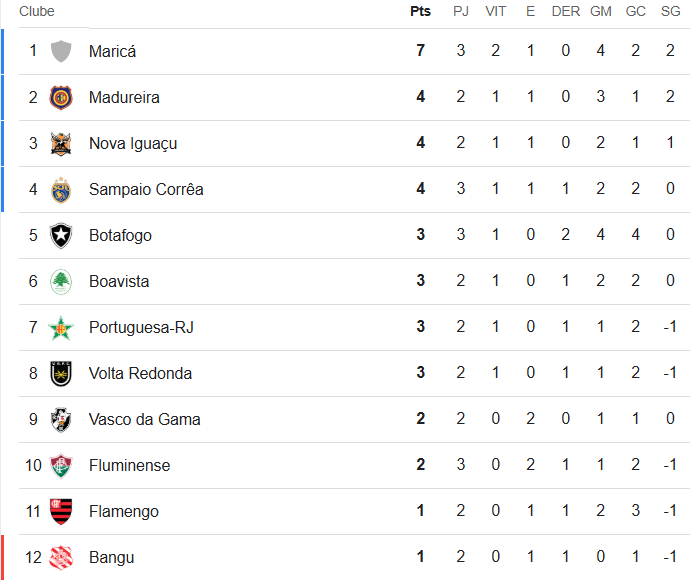This screenshot has width=690, height=580.
Task: Click the Fluminense club crest
Action: tap(61, 465)
